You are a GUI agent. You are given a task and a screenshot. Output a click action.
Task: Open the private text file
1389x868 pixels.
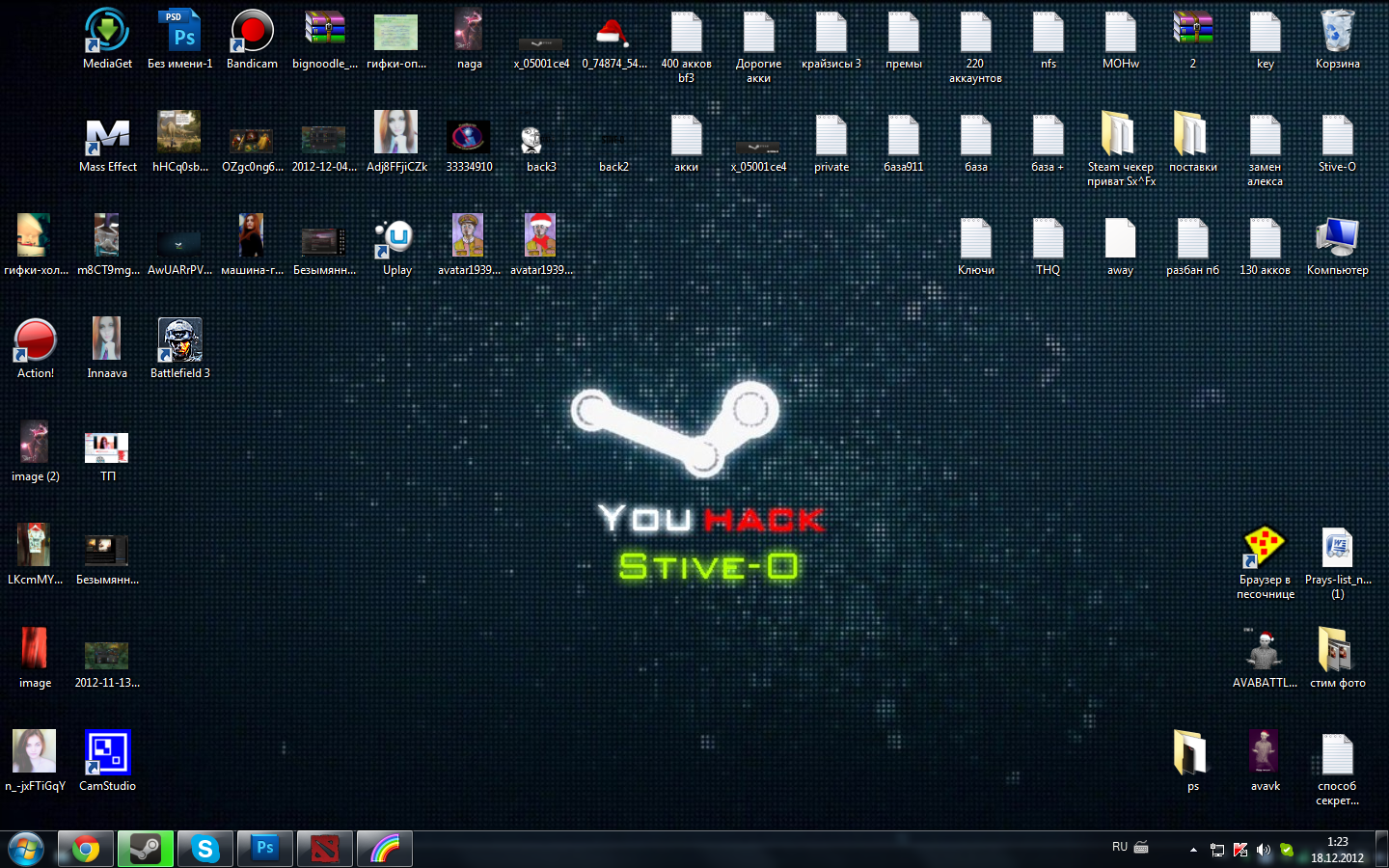pyautogui.click(x=831, y=142)
